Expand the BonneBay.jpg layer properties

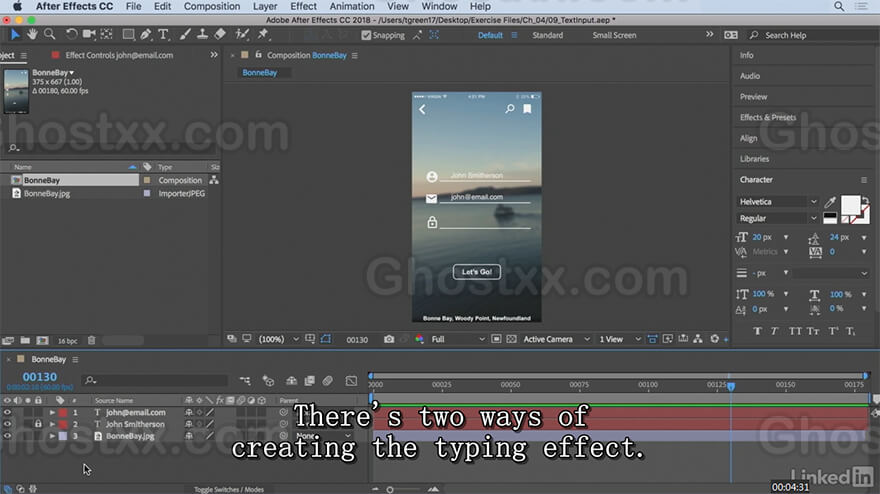coord(52,436)
